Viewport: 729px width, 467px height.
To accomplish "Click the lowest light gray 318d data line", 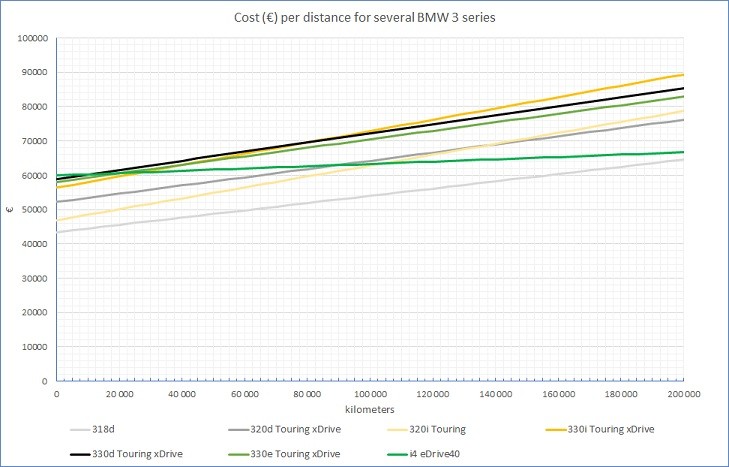I will pyautogui.click(x=370, y=196).
